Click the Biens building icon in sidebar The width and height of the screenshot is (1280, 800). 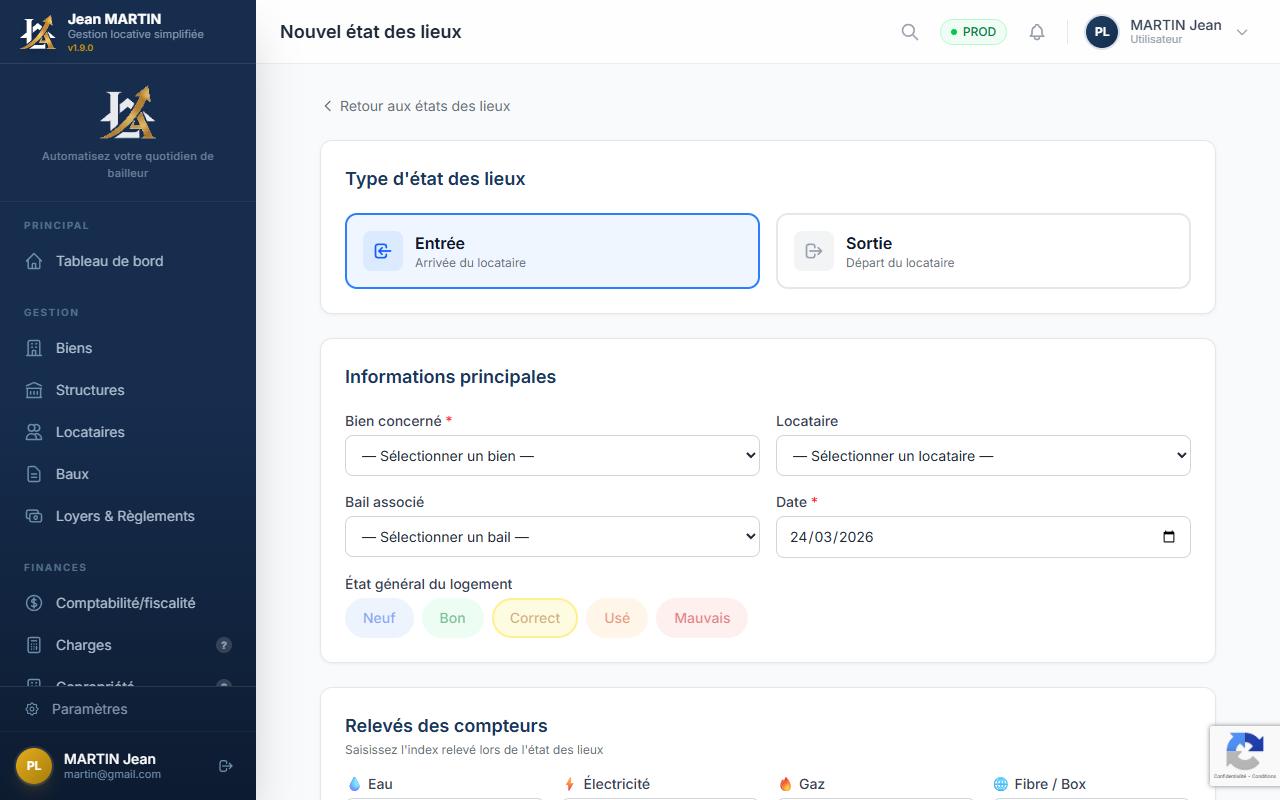click(34, 348)
